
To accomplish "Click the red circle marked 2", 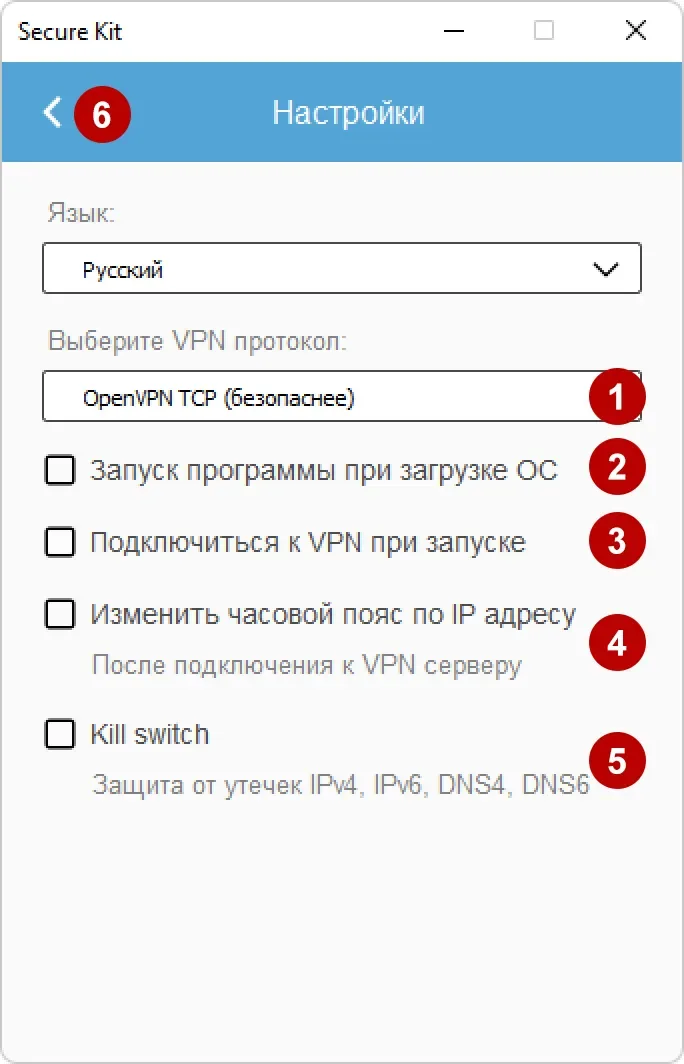I will (617, 466).
